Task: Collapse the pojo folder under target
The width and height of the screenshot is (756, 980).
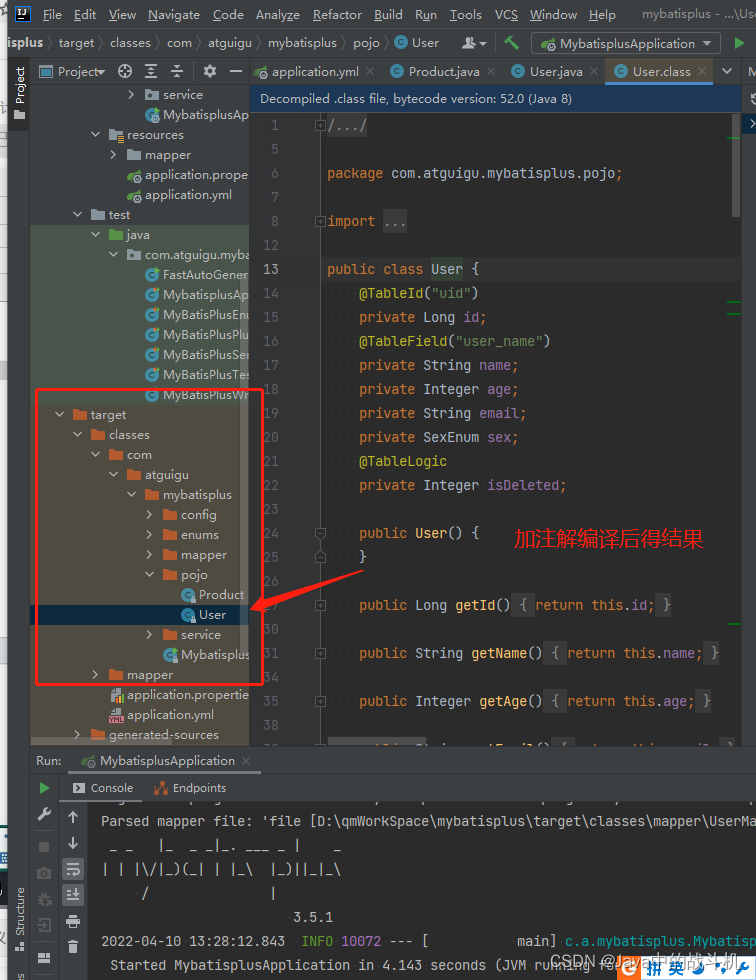Action: pos(149,574)
